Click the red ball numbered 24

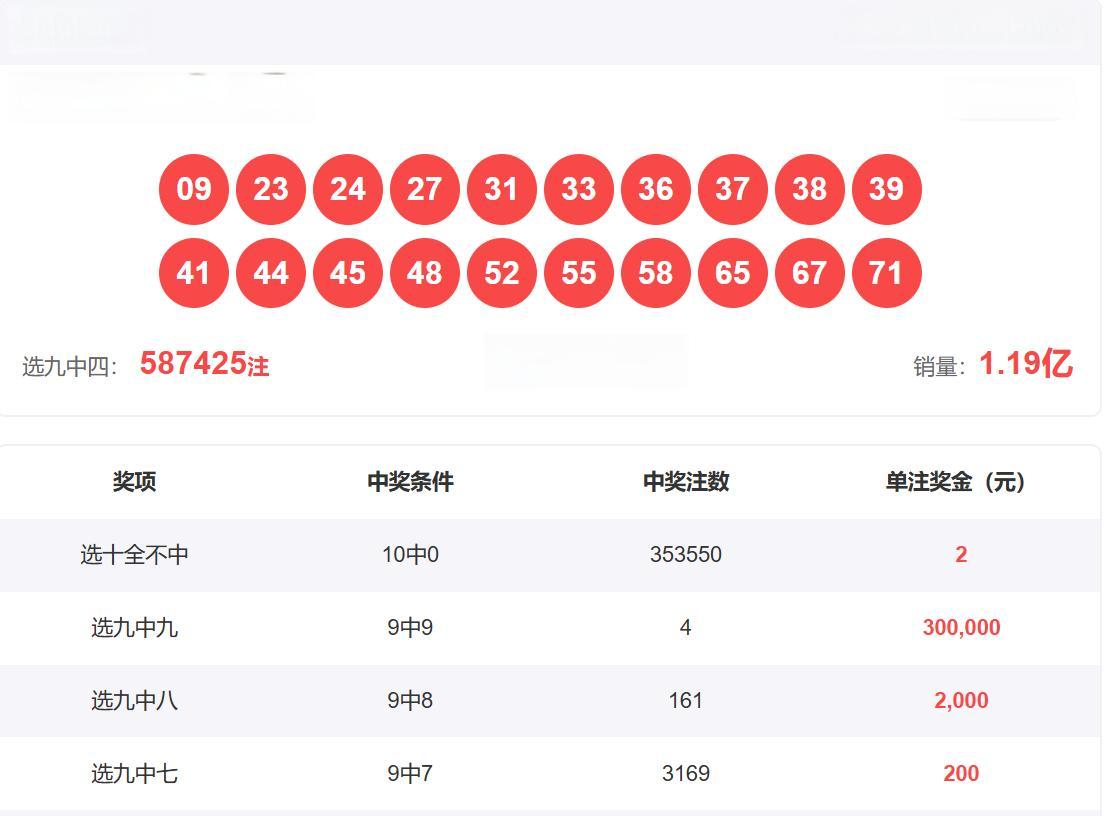pyautogui.click(x=347, y=189)
